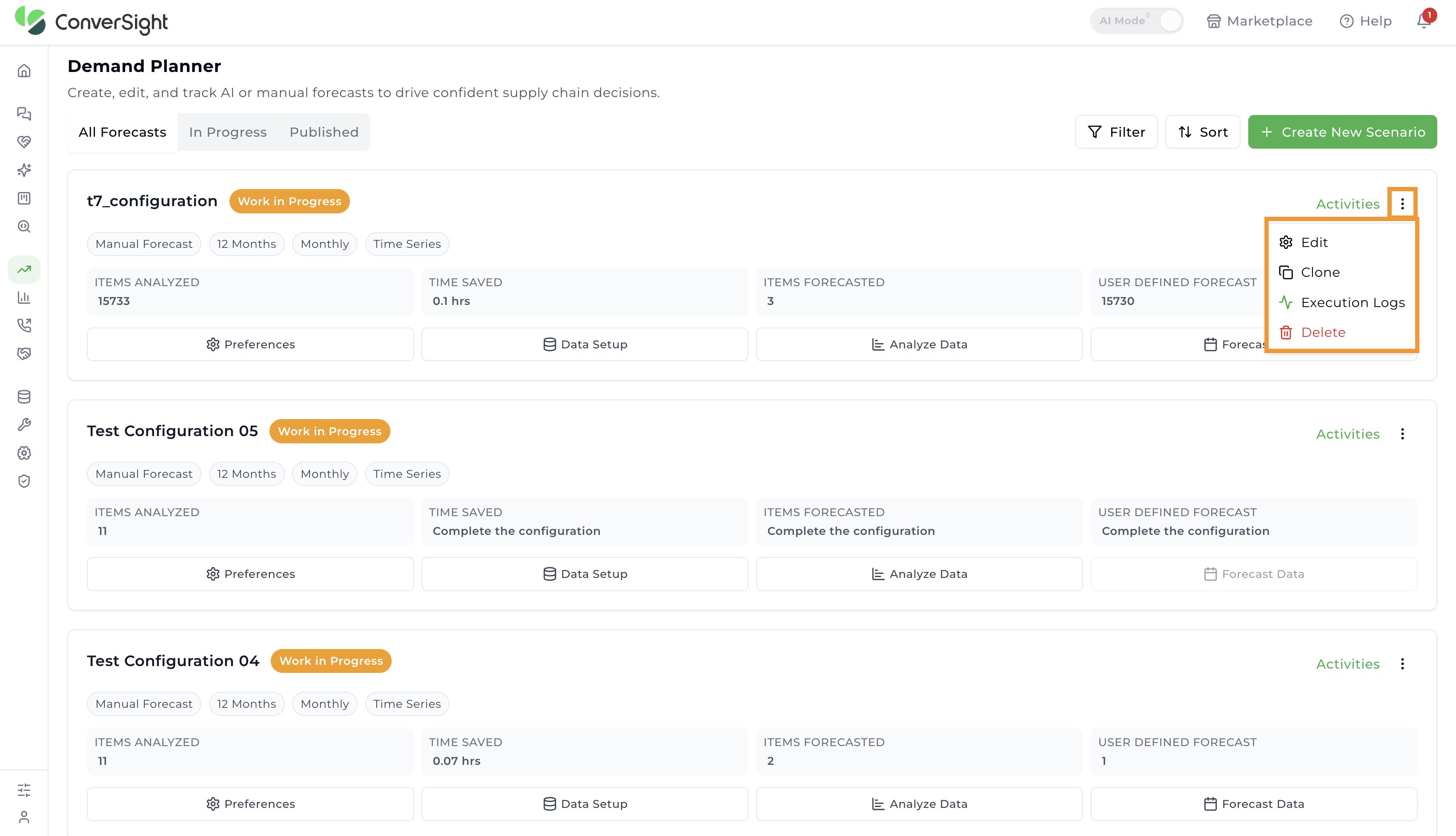Open the bar chart sidebar icon
Viewport: 1456px width, 836px height.
pos(24,297)
